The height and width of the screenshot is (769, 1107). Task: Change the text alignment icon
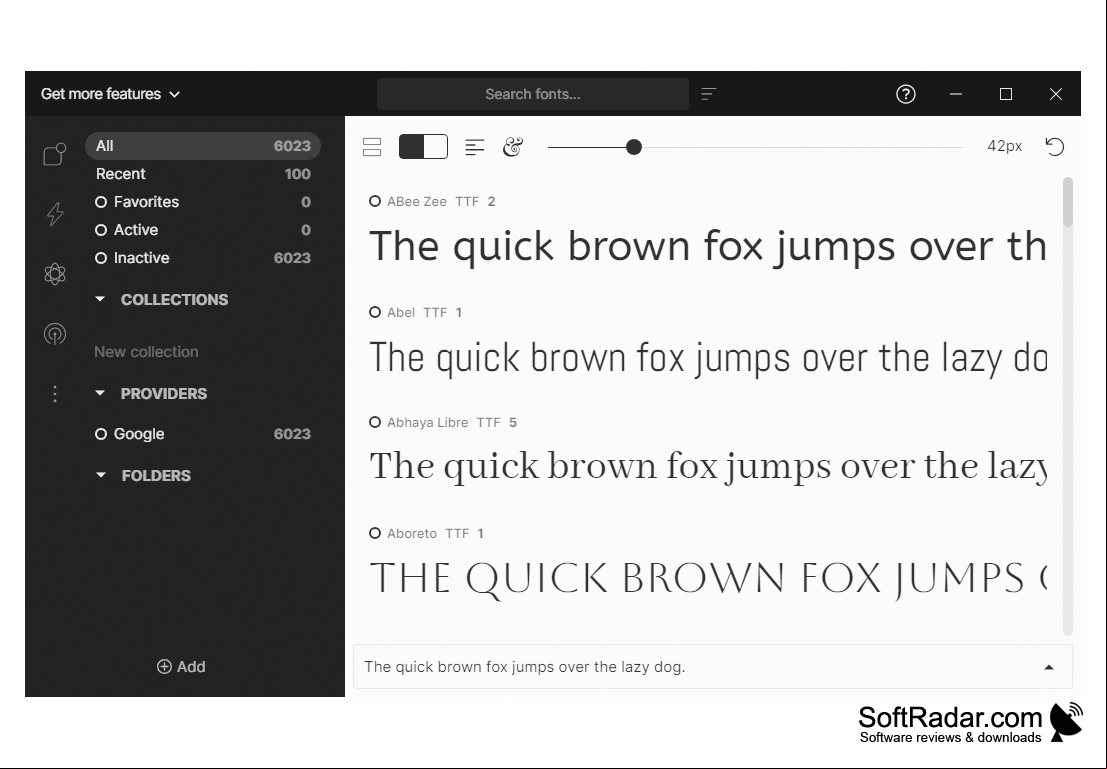[x=475, y=147]
